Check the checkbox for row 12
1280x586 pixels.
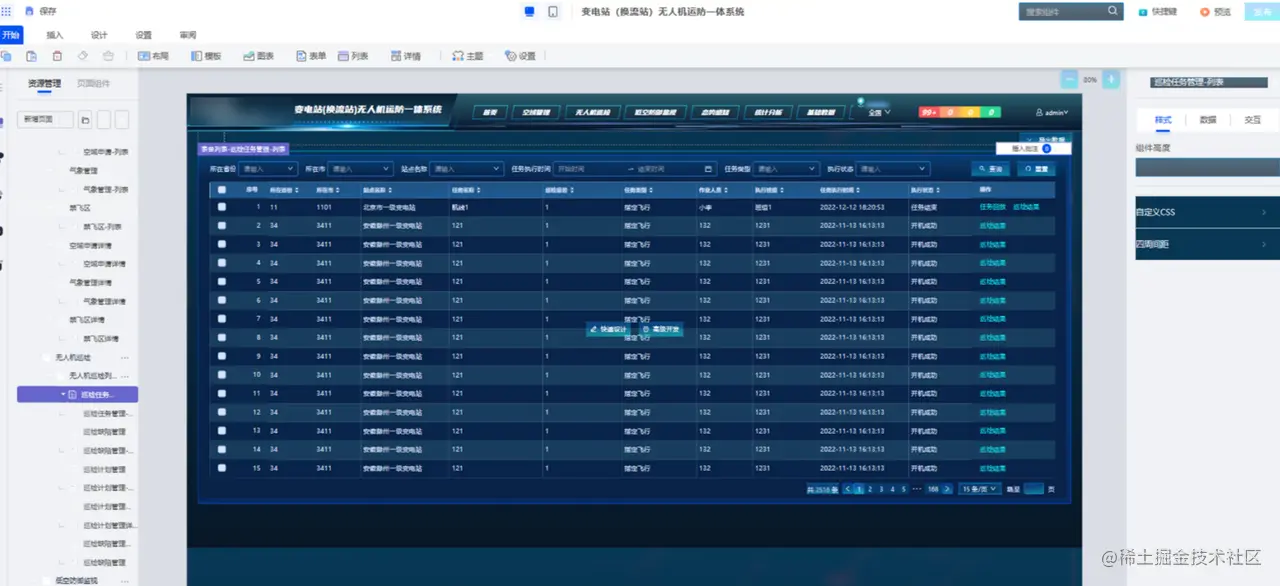[222, 412]
